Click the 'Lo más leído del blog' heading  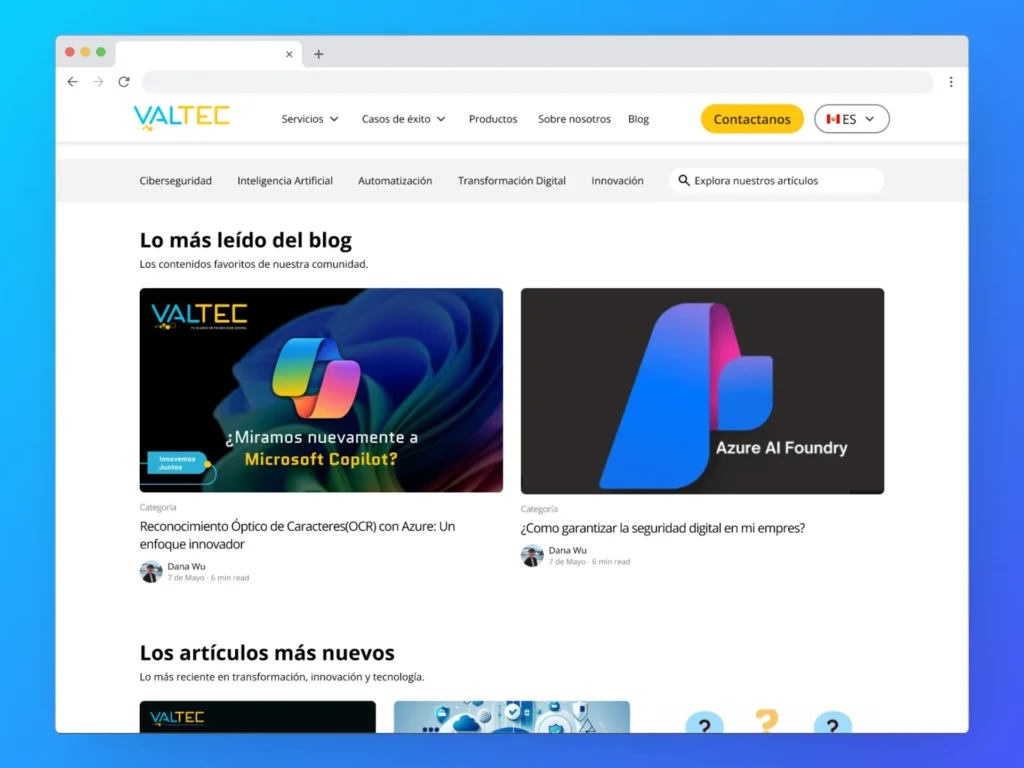(246, 240)
